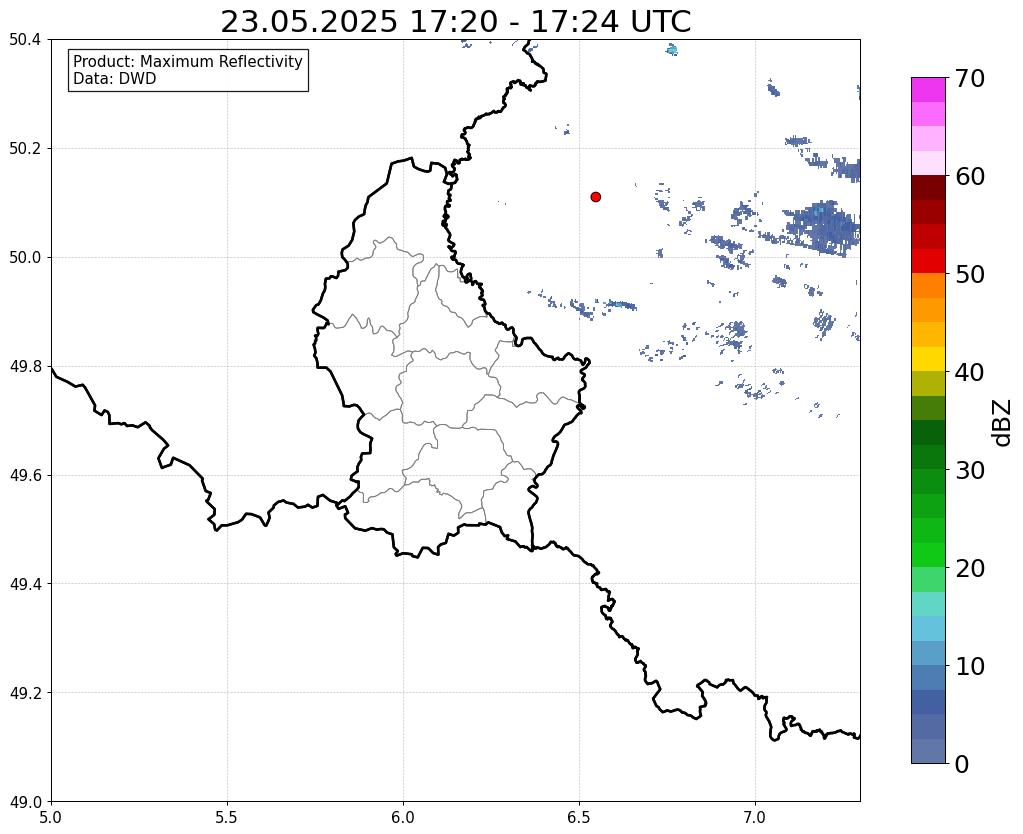Screen dimensions: 1023x834
Task: Click the colorbar tick label '0'
Action: coord(962,764)
